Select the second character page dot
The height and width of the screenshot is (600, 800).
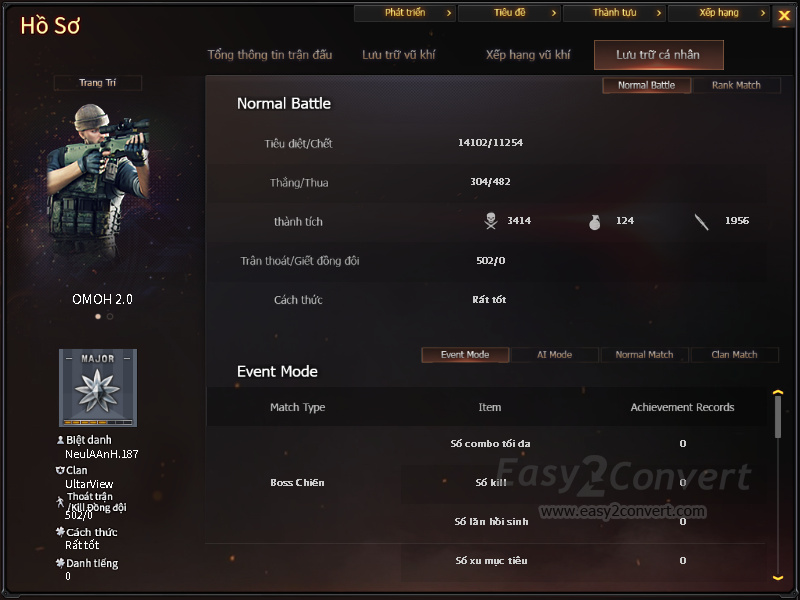[110, 316]
